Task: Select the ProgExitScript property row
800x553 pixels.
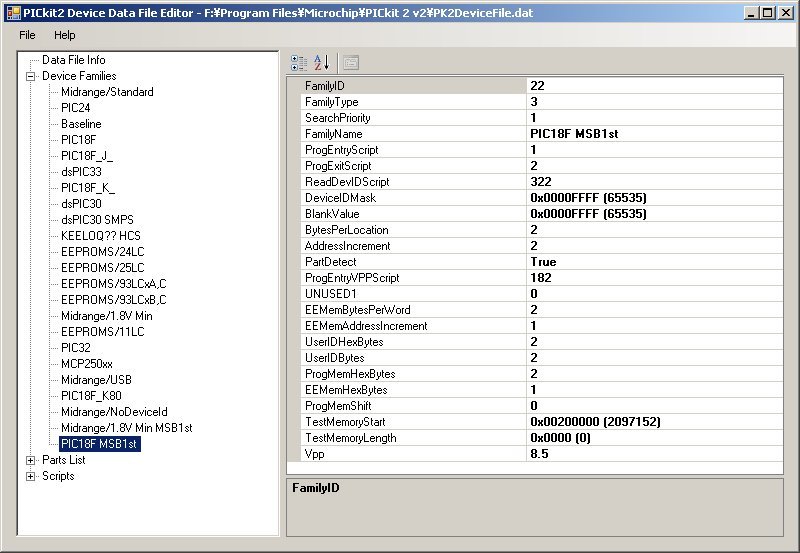Action: (542, 166)
